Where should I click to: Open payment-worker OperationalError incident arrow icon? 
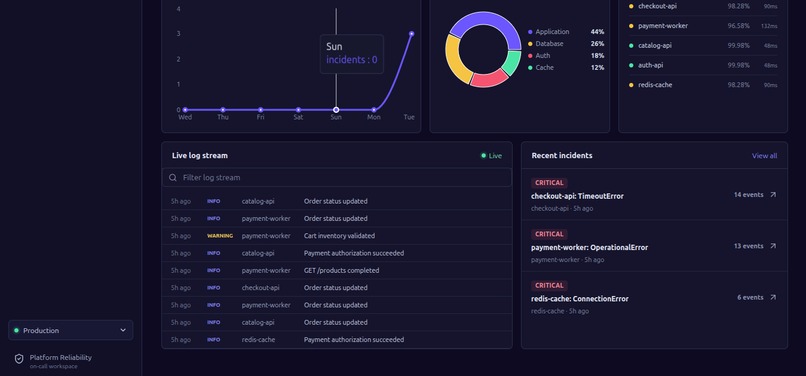[x=773, y=246]
